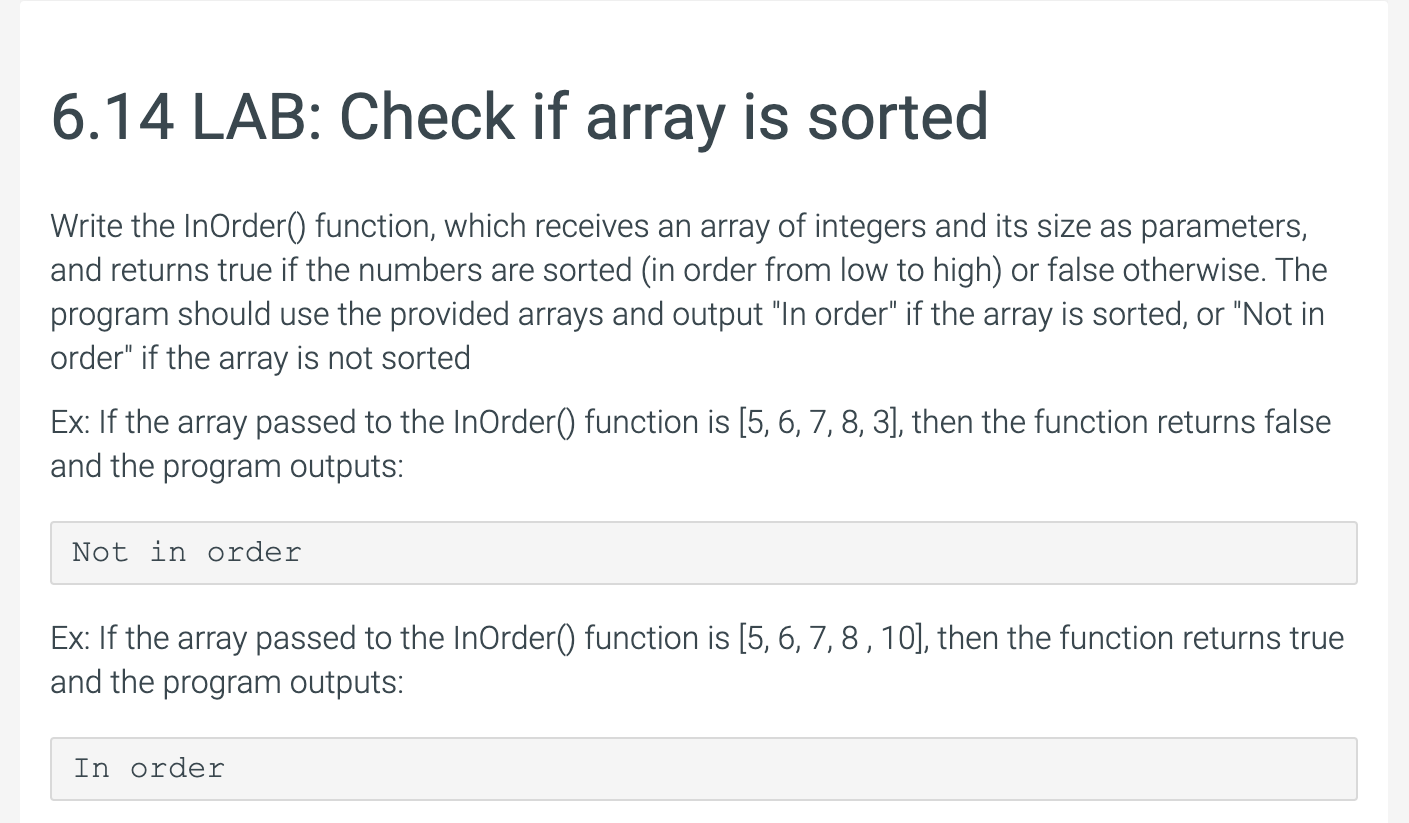Click the "Not in order" code output box
The image size is (1409, 823).
coord(704,552)
